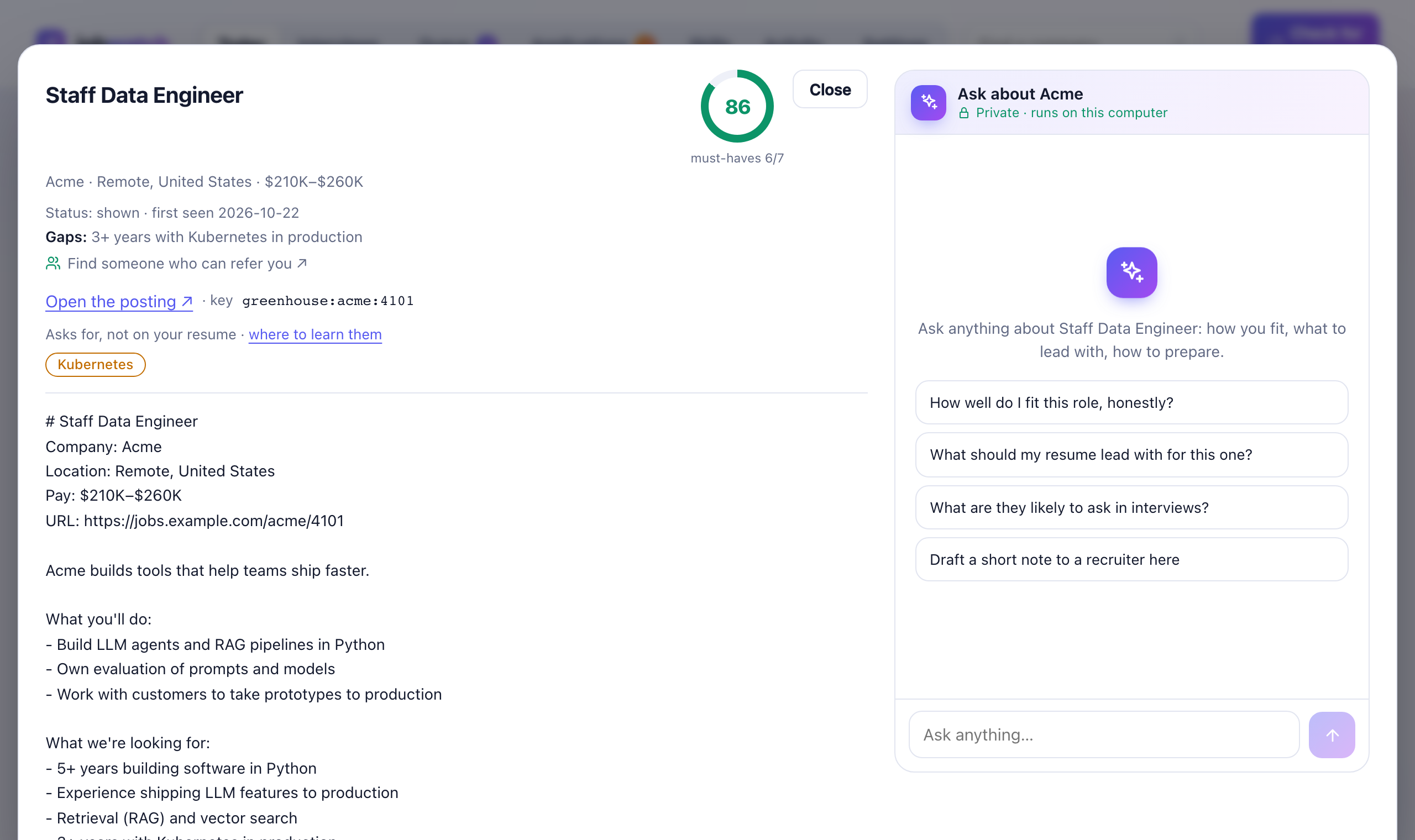Click the sparkle icon in Ask about Acme header
Screen dimensions: 1415x840
pyautogui.click(x=928, y=102)
